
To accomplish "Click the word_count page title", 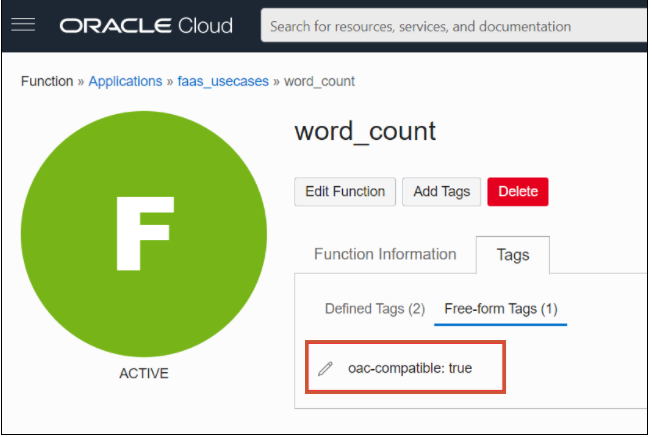I will [365, 131].
